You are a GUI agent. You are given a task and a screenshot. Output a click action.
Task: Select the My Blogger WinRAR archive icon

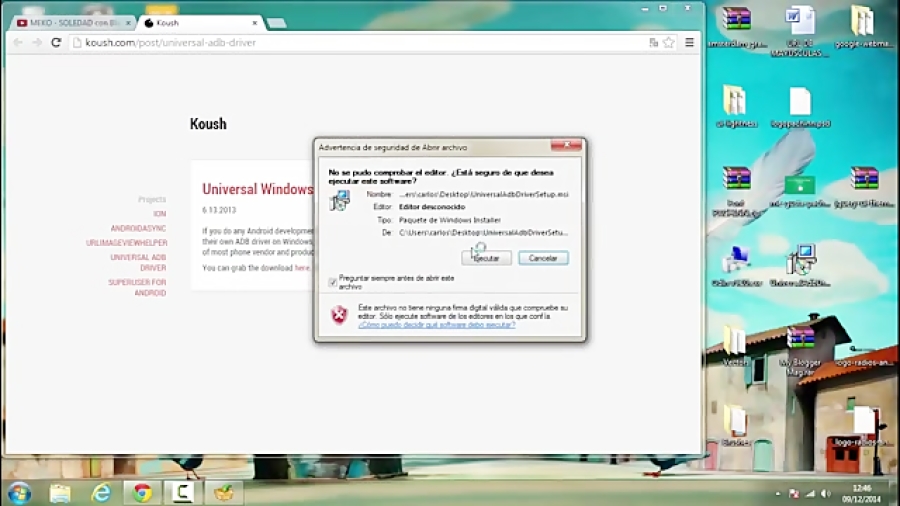coord(800,351)
